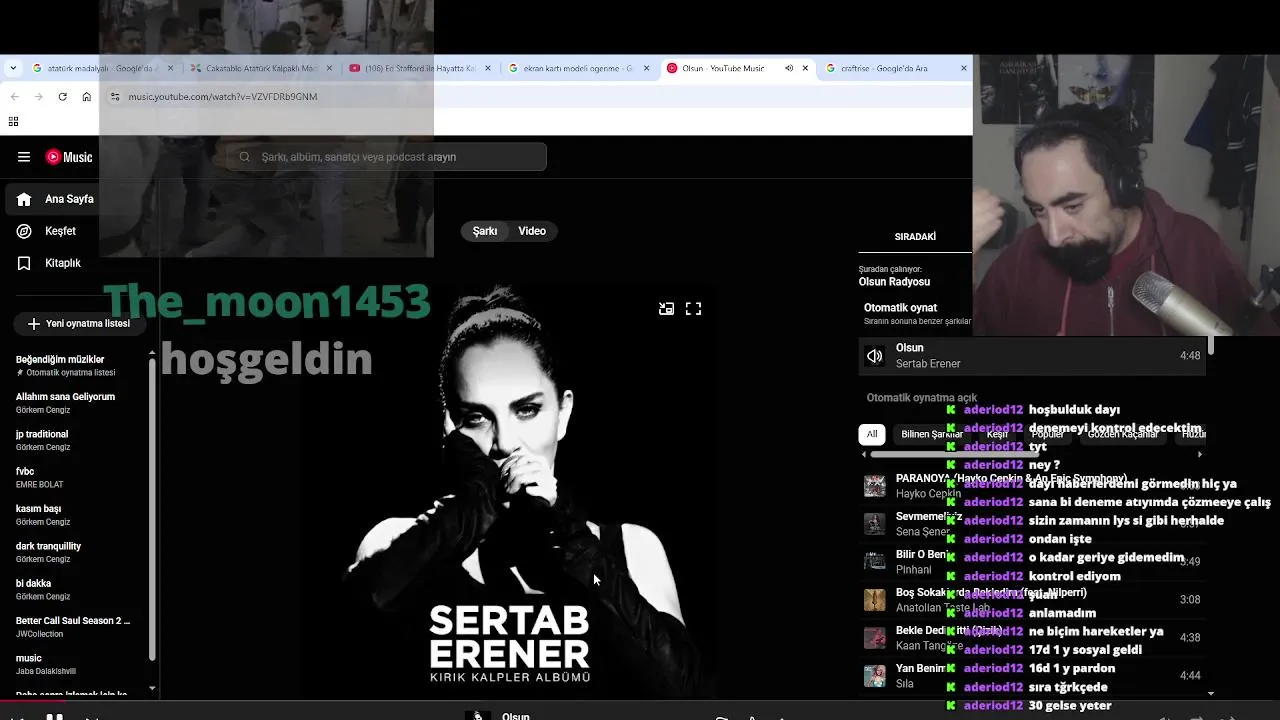Open bi dakka playlist

click(42, 589)
